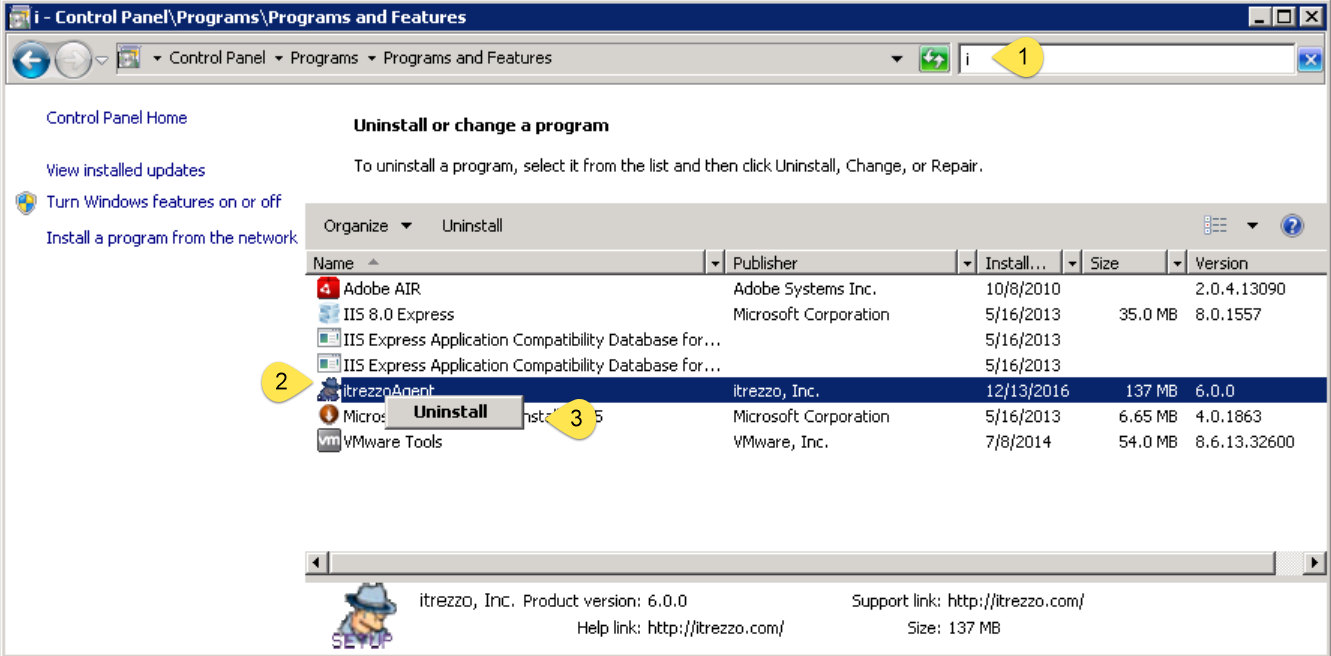The image size is (1331, 656).
Task: Click Control Panel breadcrumb segment
Action: pos(217,58)
